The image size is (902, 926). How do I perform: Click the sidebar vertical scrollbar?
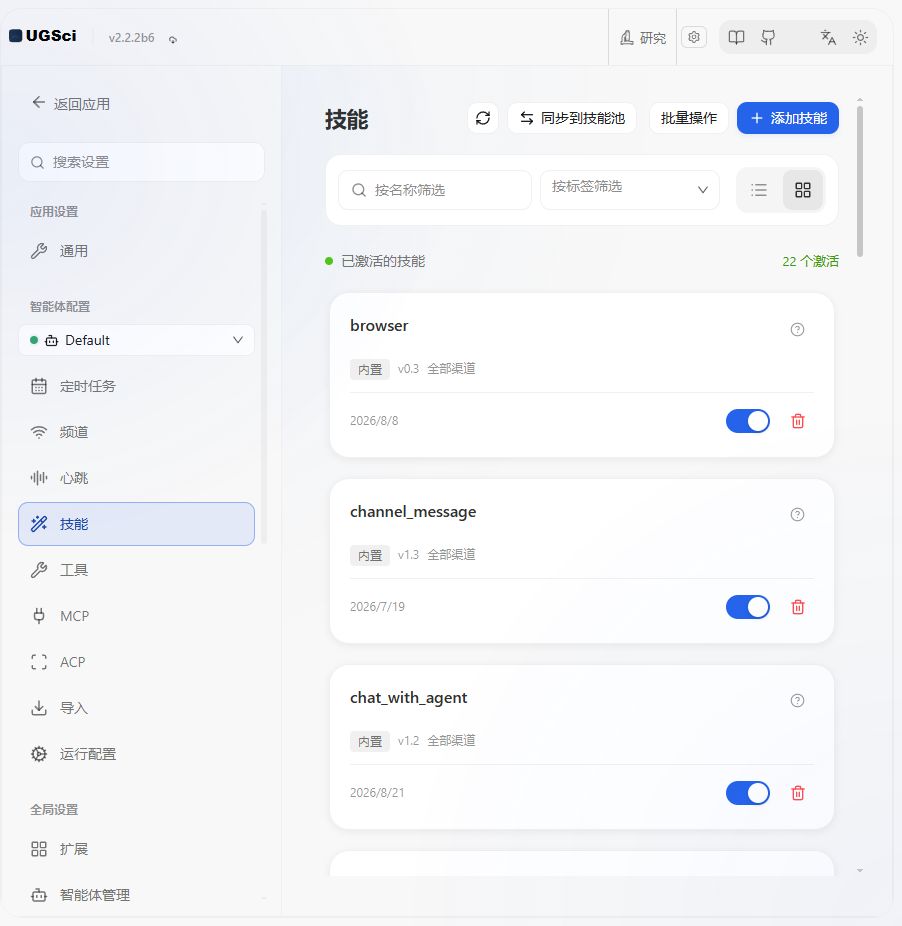coord(263,375)
